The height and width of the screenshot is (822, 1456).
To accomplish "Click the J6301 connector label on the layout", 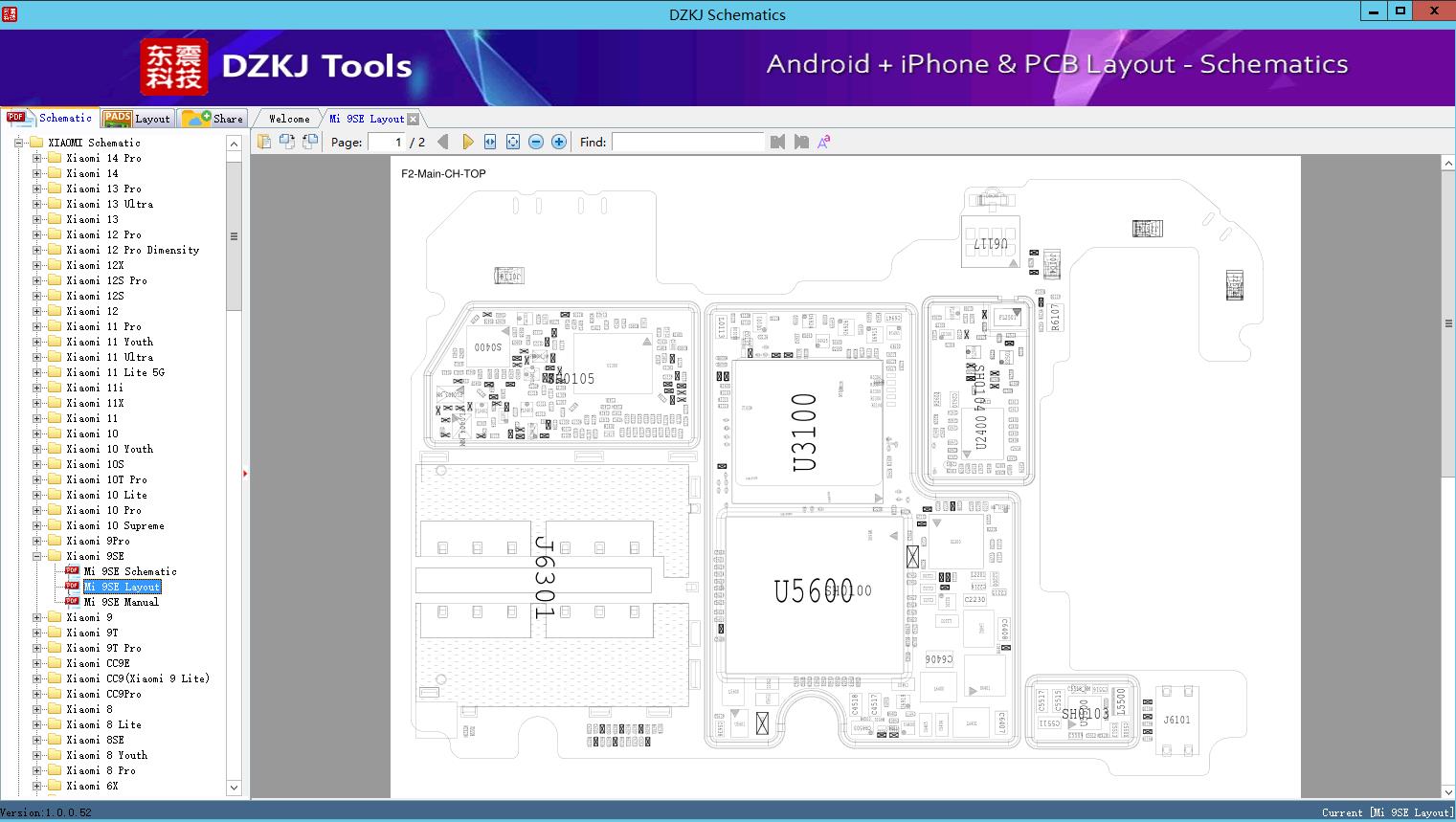I will [x=545, y=576].
